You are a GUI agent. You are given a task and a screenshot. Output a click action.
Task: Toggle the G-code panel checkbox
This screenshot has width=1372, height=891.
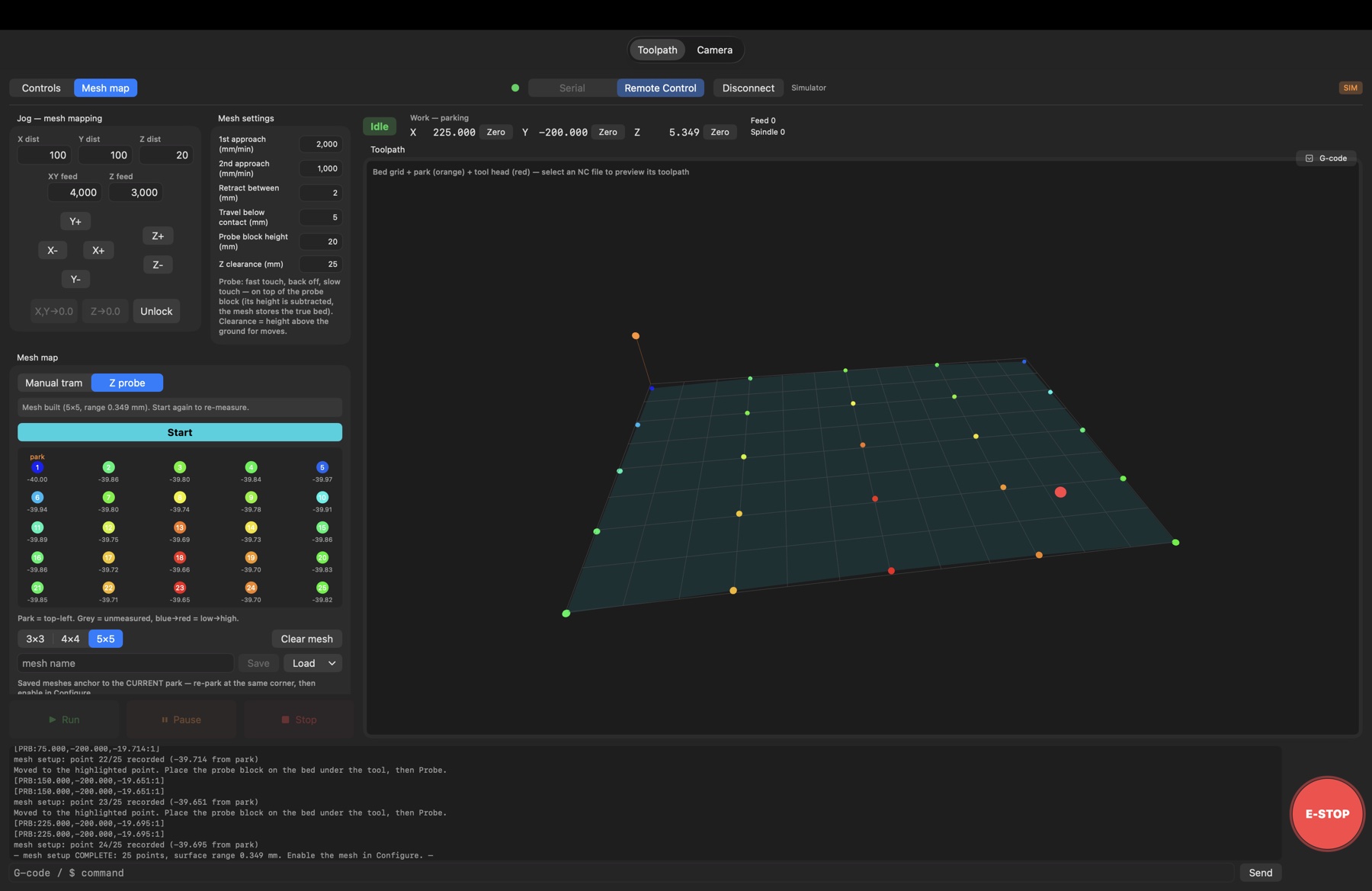pos(1309,159)
